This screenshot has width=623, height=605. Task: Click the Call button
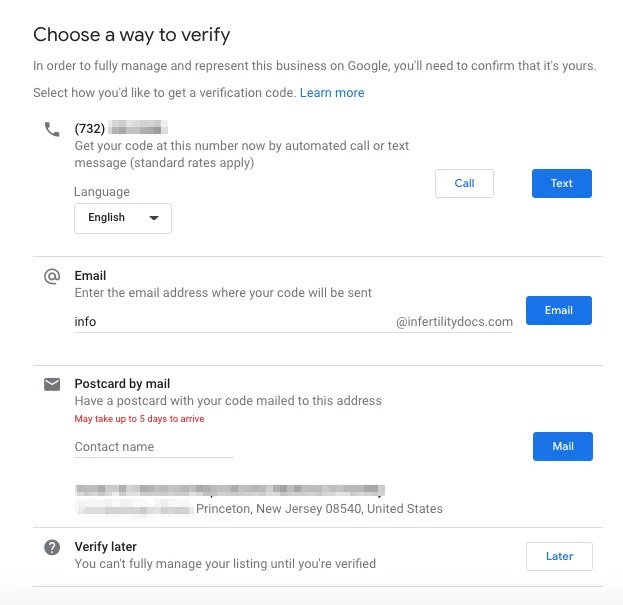click(x=464, y=183)
